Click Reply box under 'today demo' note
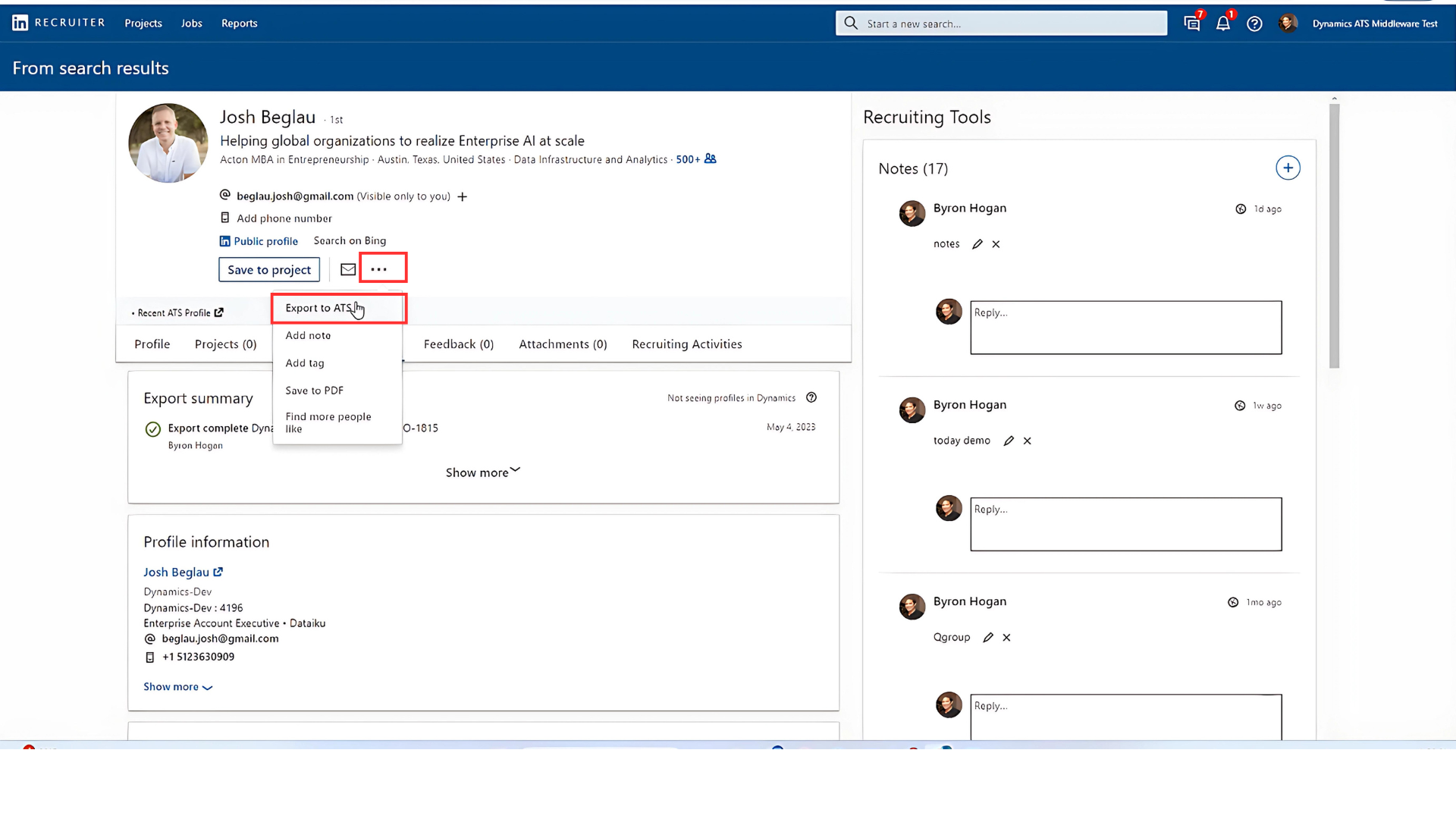The width and height of the screenshot is (1456, 819). pyautogui.click(x=1126, y=524)
